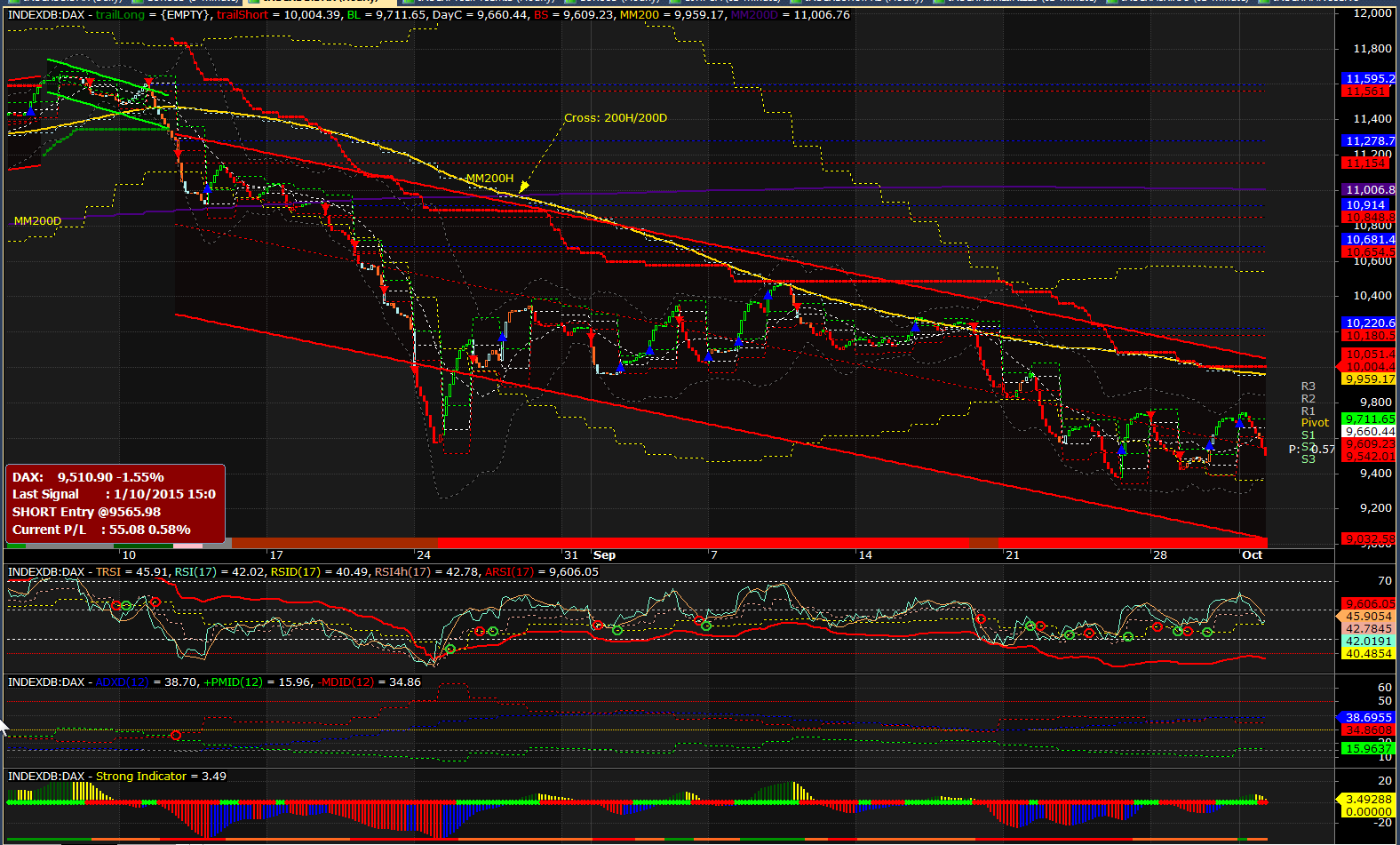Click the purple 11,006.8 price tag
1400x845 pixels.
click(1369, 189)
